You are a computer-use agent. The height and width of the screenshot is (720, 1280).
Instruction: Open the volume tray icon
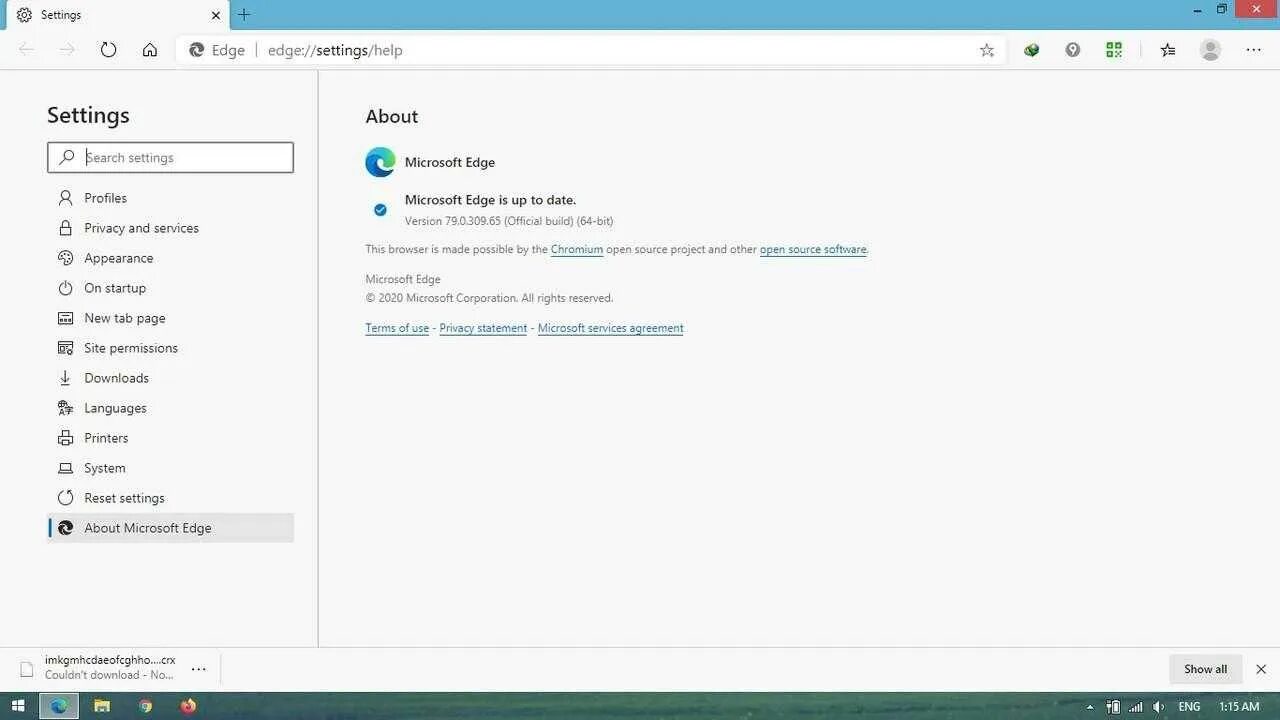[1158, 707]
